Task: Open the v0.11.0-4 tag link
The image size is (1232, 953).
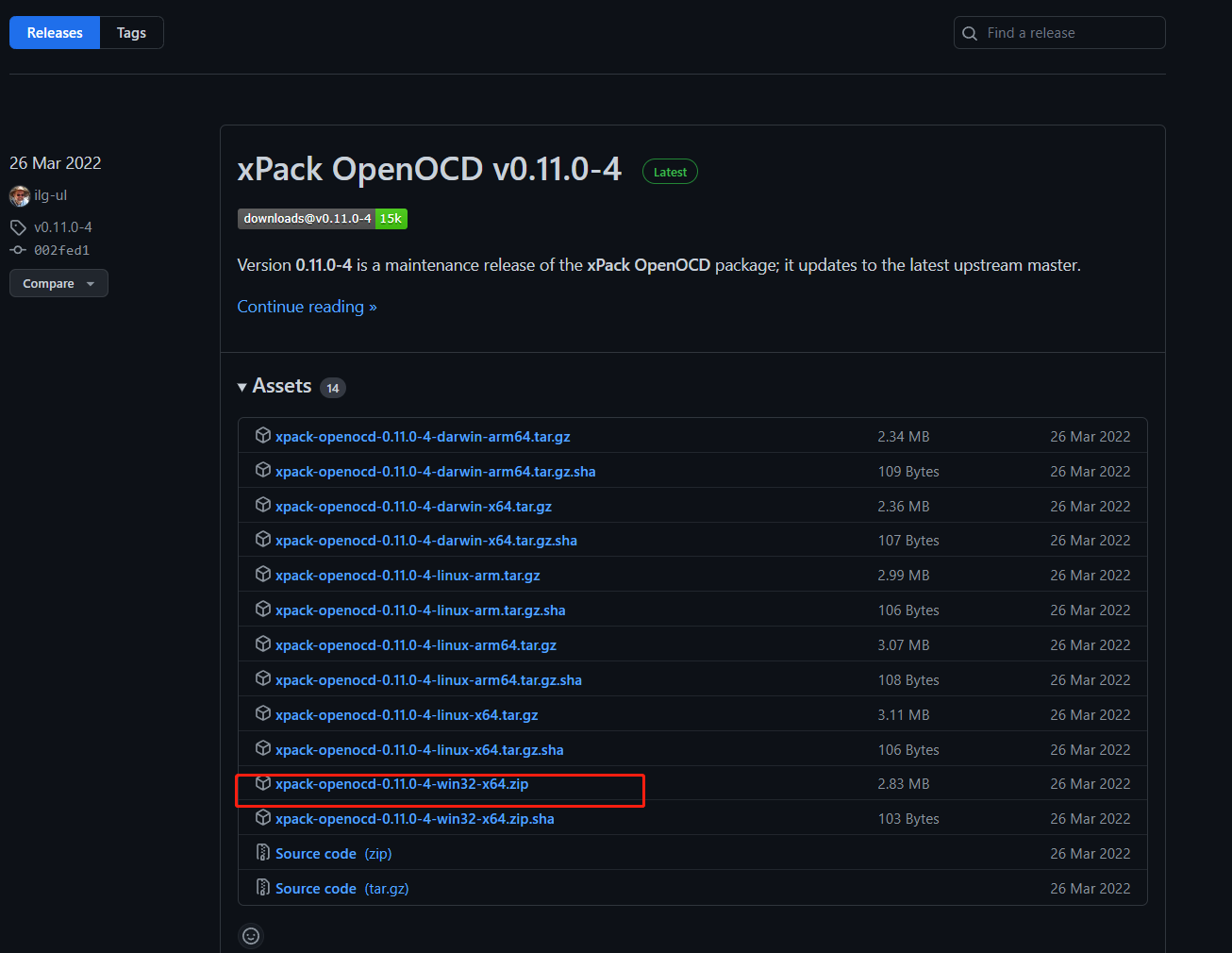Action: [x=62, y=227]
